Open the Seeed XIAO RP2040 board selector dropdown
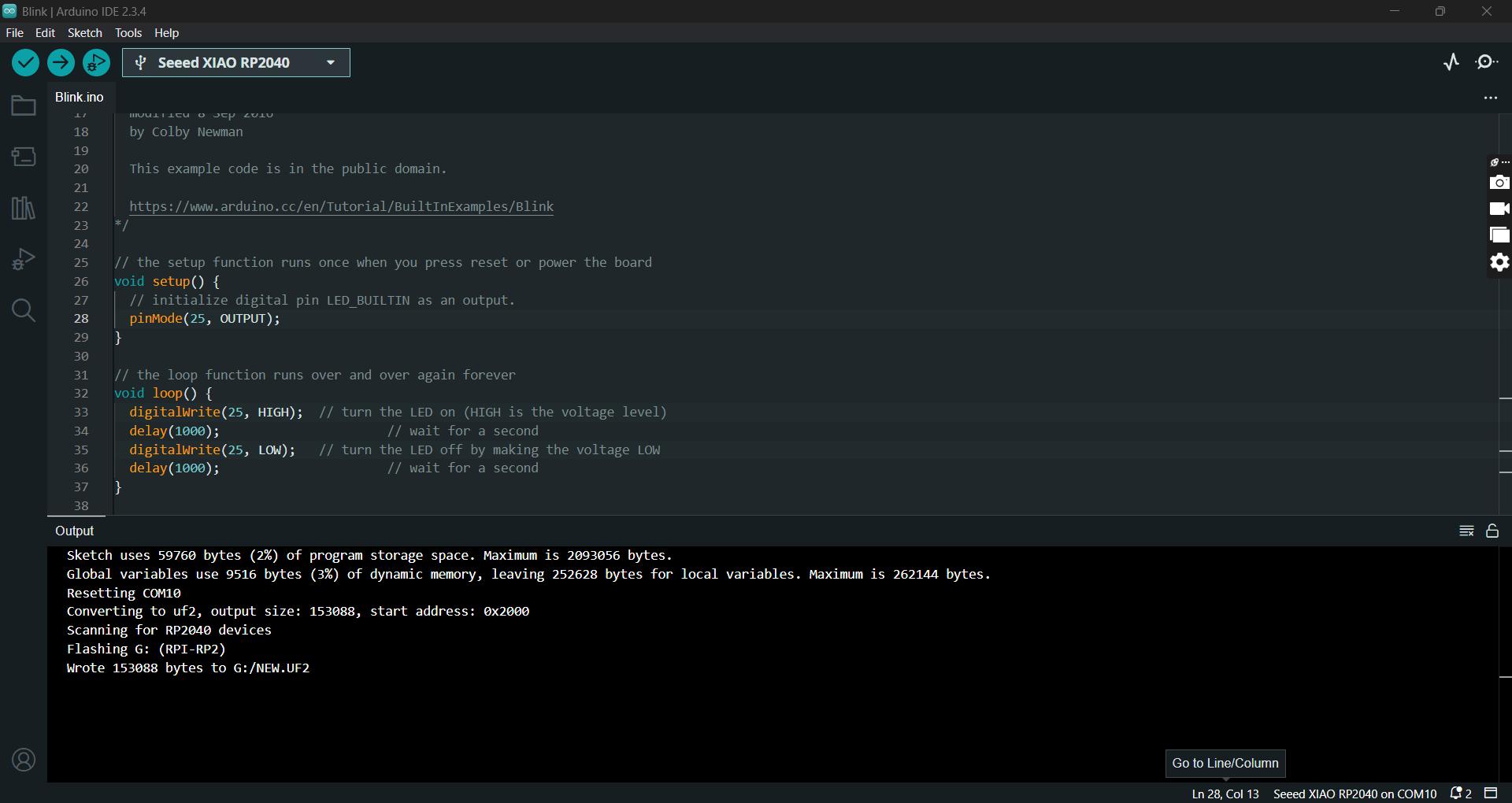This screenshot has width=1512, height=803. coord(236,63)
